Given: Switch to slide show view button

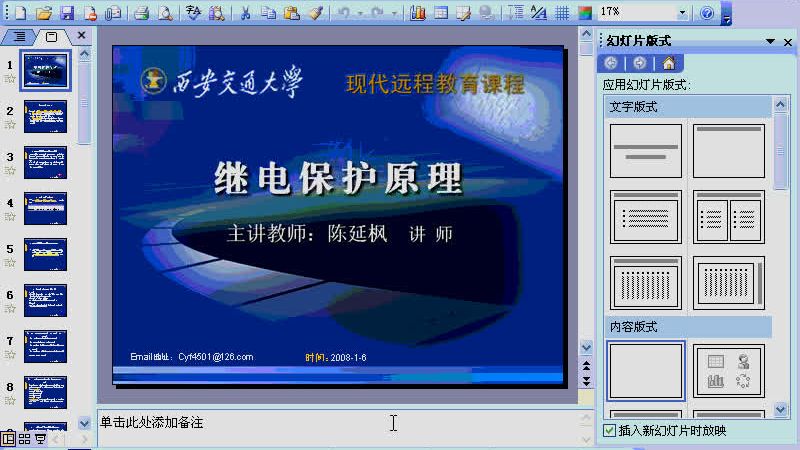Looking at the screenshot, I should tap(40, 439).
